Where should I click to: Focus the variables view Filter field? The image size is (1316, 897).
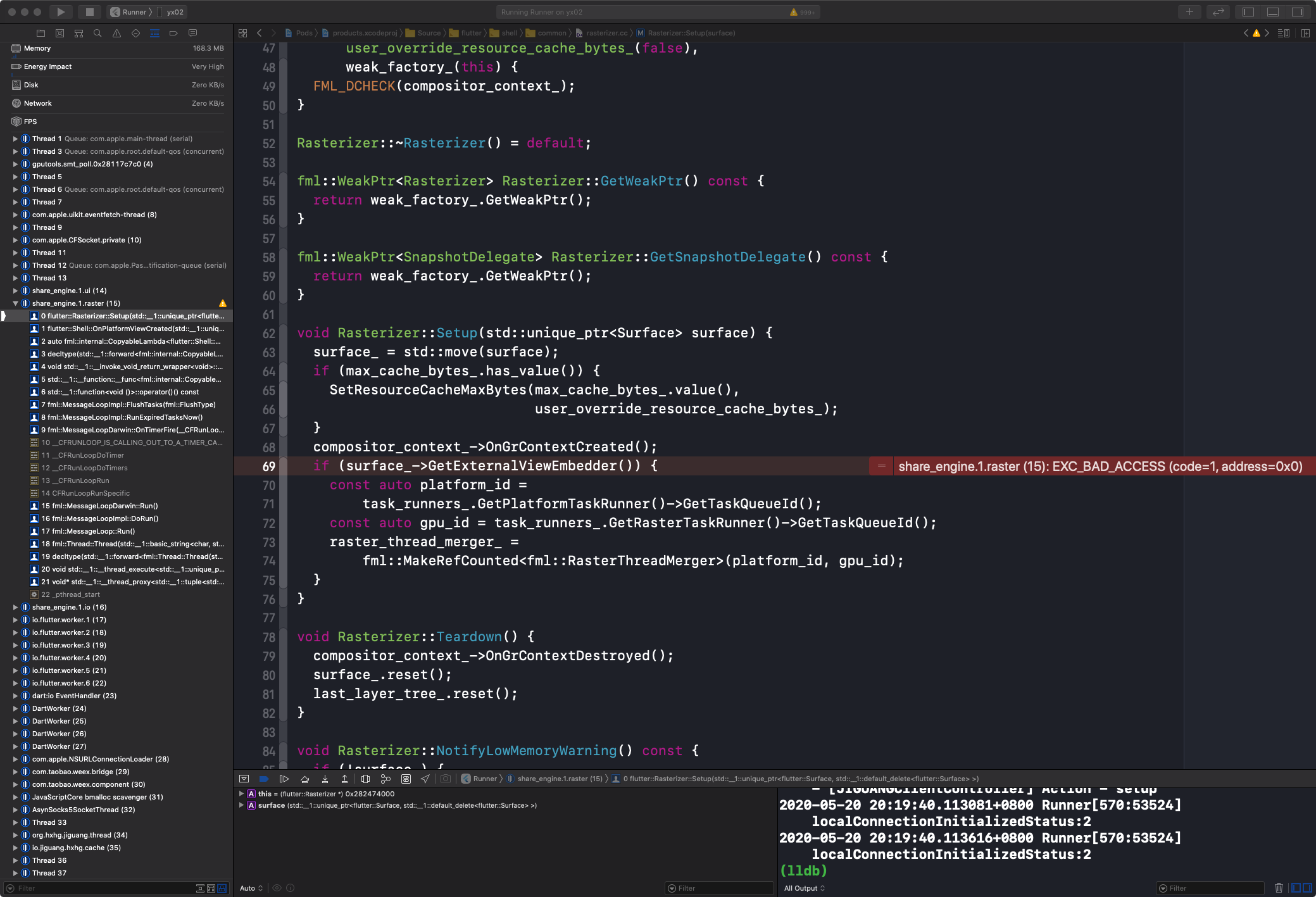pyautogui.click(x=720, y=888)
